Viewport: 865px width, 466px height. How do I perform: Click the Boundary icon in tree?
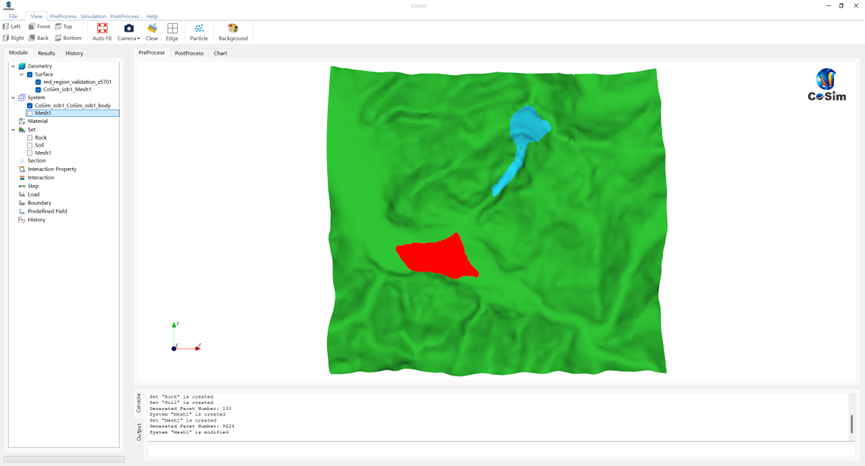coord(22,203)
